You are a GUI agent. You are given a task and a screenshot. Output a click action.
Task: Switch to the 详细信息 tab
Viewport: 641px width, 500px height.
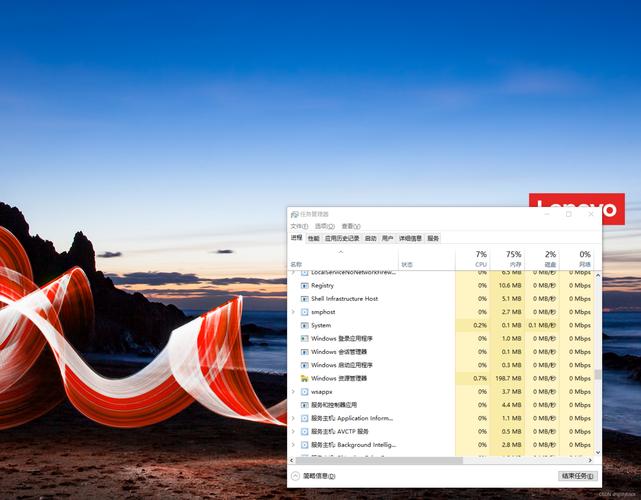pyautogui.click(x=410, y=238)
